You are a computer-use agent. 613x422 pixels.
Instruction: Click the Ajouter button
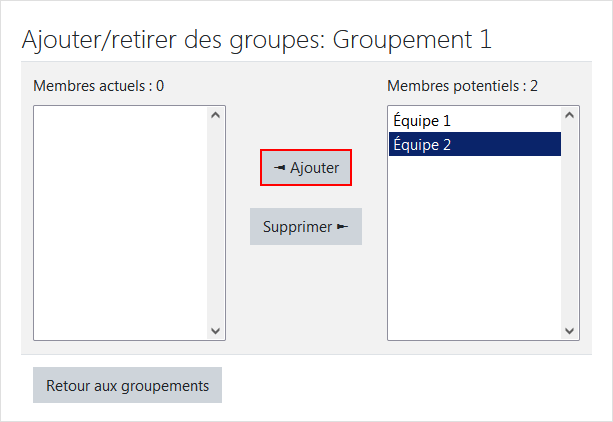point(306,168)
